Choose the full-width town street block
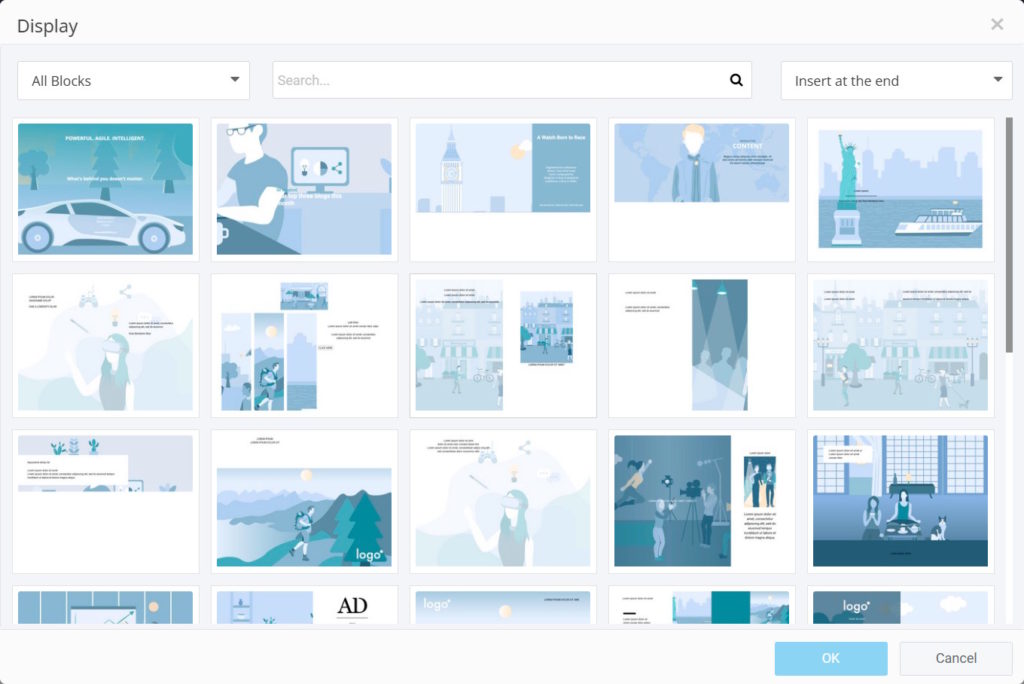The height and width of the screenshot is (684, 1024). tap(901, 346)
